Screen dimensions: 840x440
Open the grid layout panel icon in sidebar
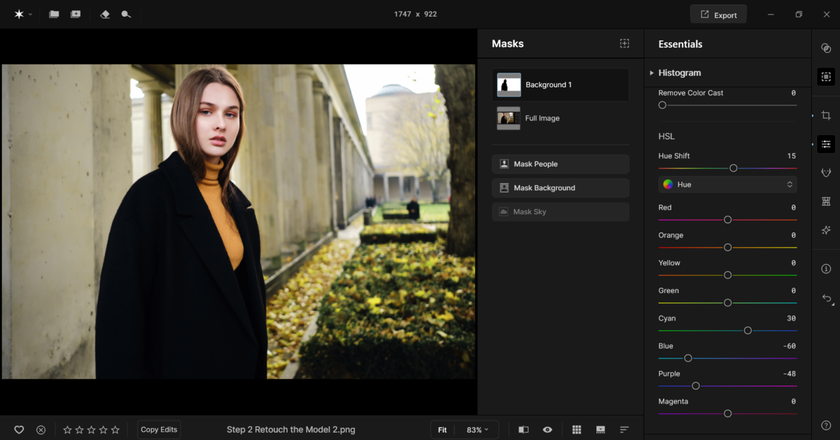coord(826,202)
